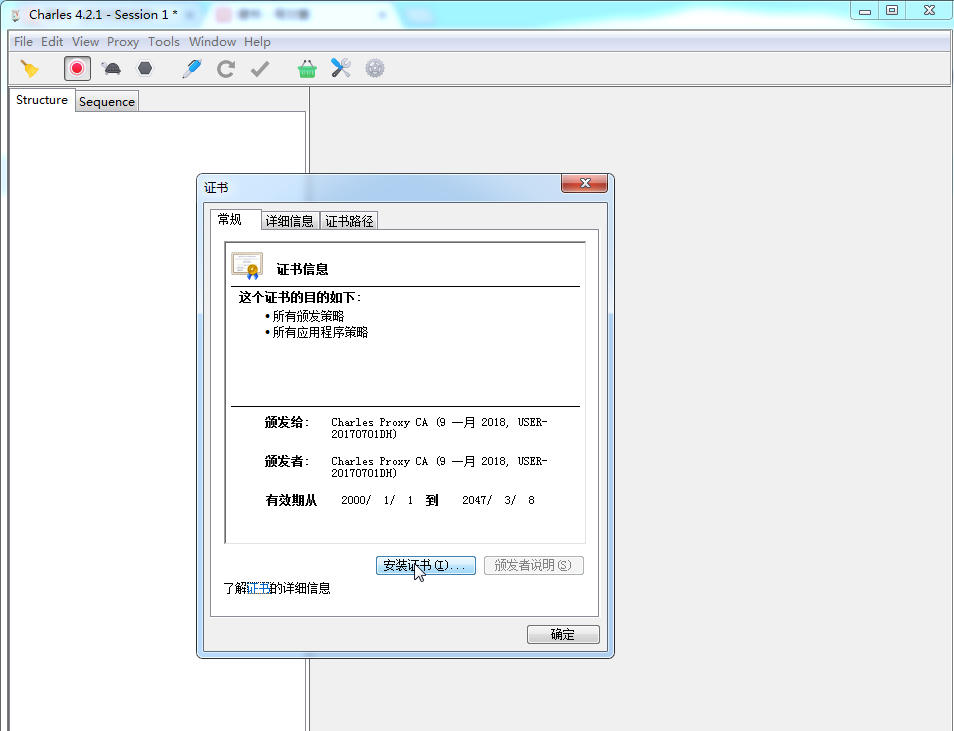
Task: Open external tools with wrench and screwdriver icon
Action: coord(341,68)
